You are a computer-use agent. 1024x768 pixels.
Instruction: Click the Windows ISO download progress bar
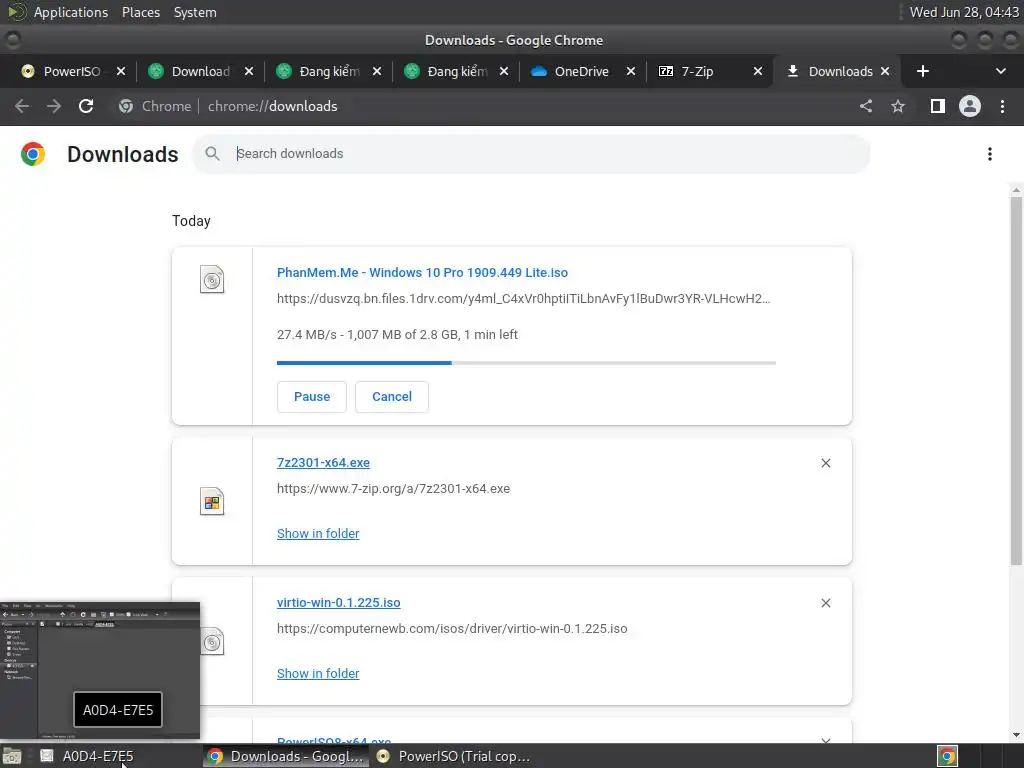coord(526,362)
